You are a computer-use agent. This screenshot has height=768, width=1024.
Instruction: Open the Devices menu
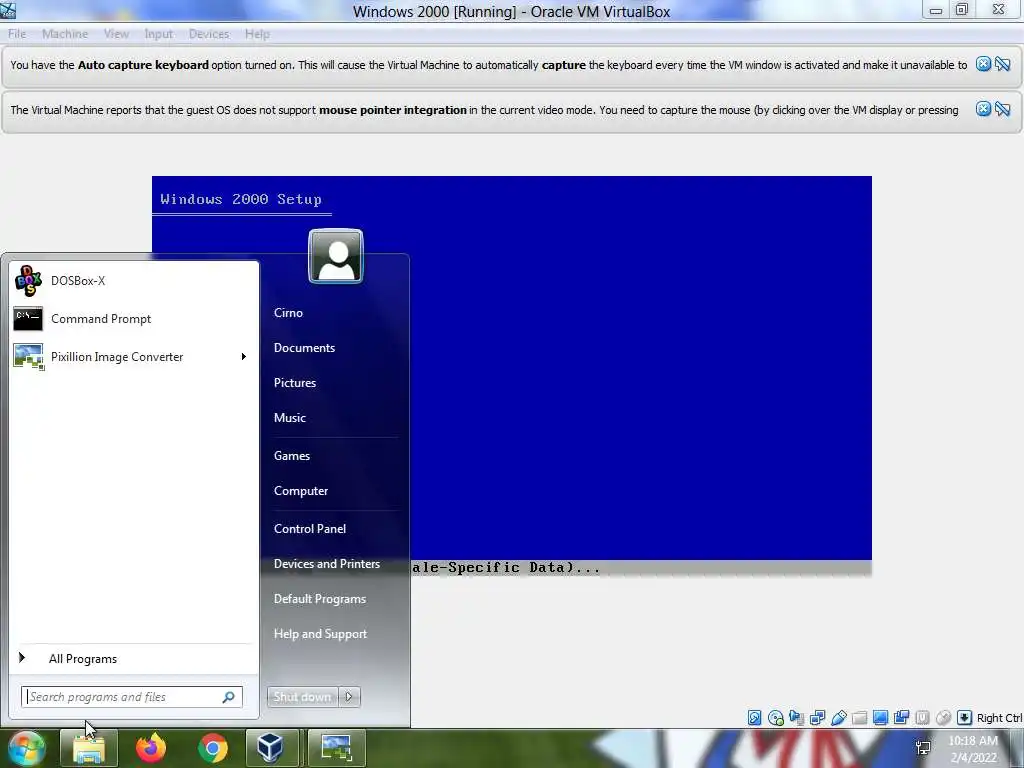[x=209, y=34]
